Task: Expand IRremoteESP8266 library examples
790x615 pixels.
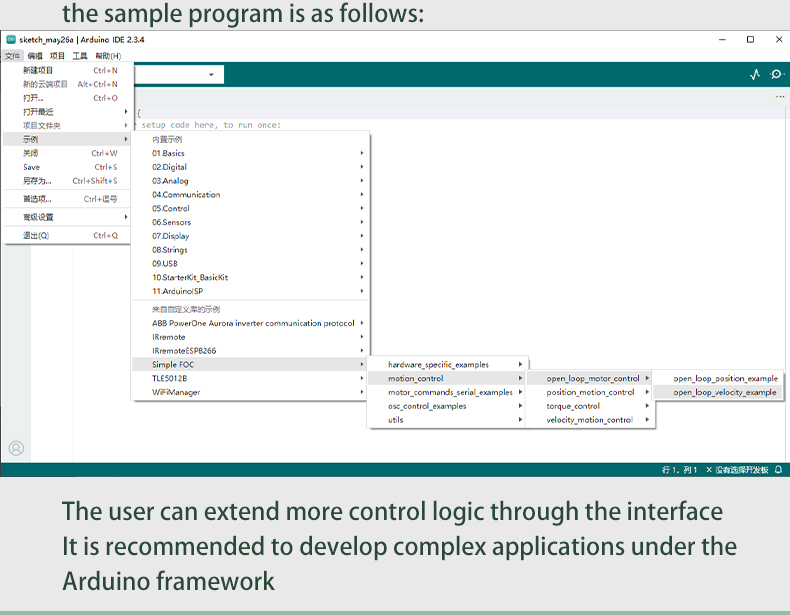Action: (x=250, y=351)
